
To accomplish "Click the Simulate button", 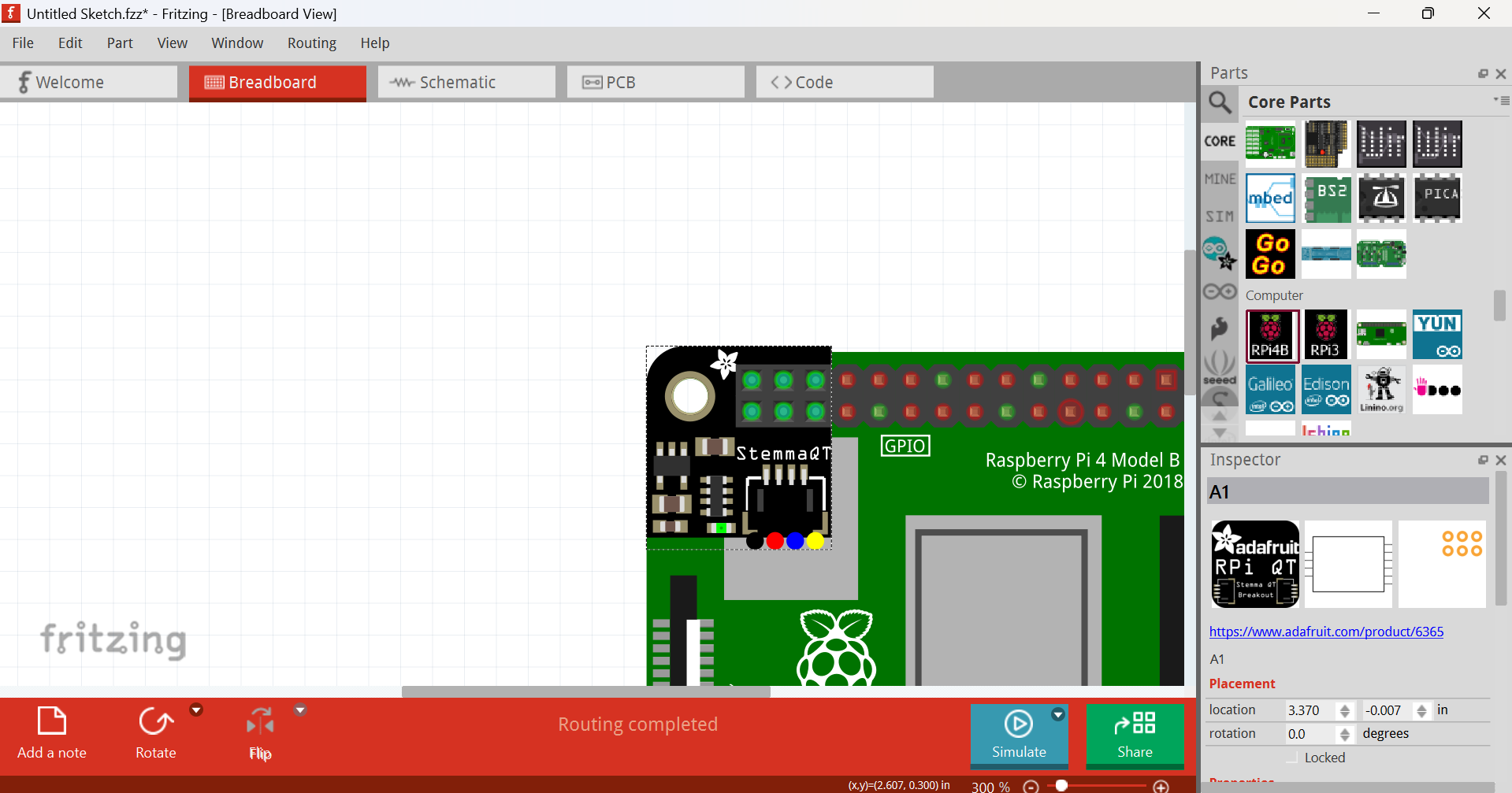I will click(1019, 736).
